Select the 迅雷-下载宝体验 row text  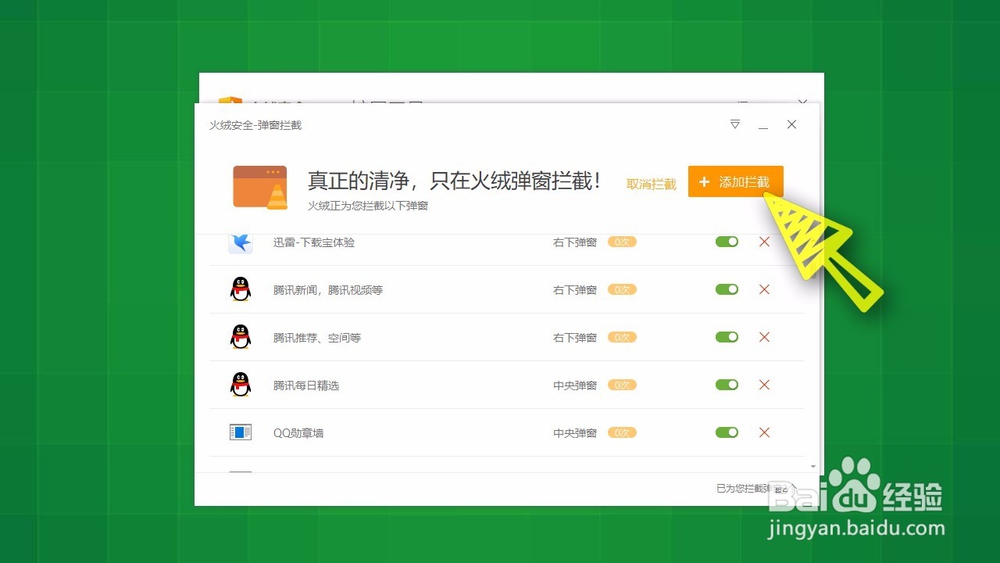[314, 242]
